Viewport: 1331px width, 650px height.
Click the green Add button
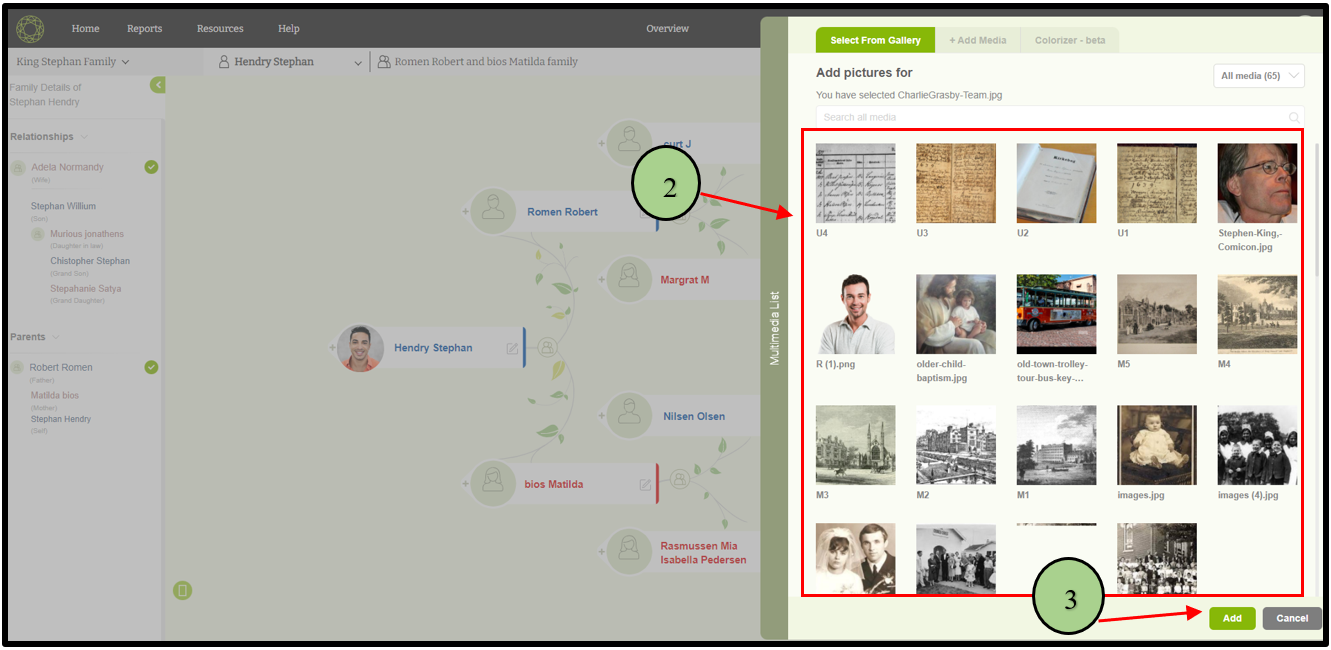[x=1231, y=618]
